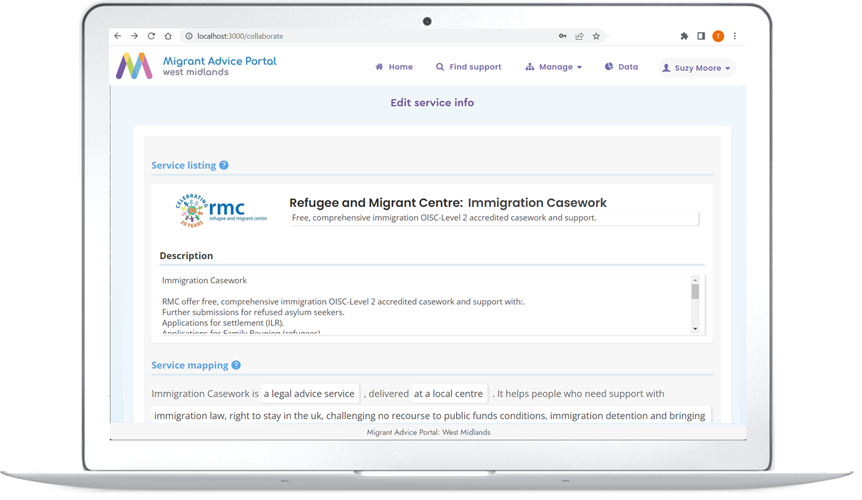This screenshot has height=500, width=862.
Task: Click the 'Description' label
Action: click(x=186, y=256)
